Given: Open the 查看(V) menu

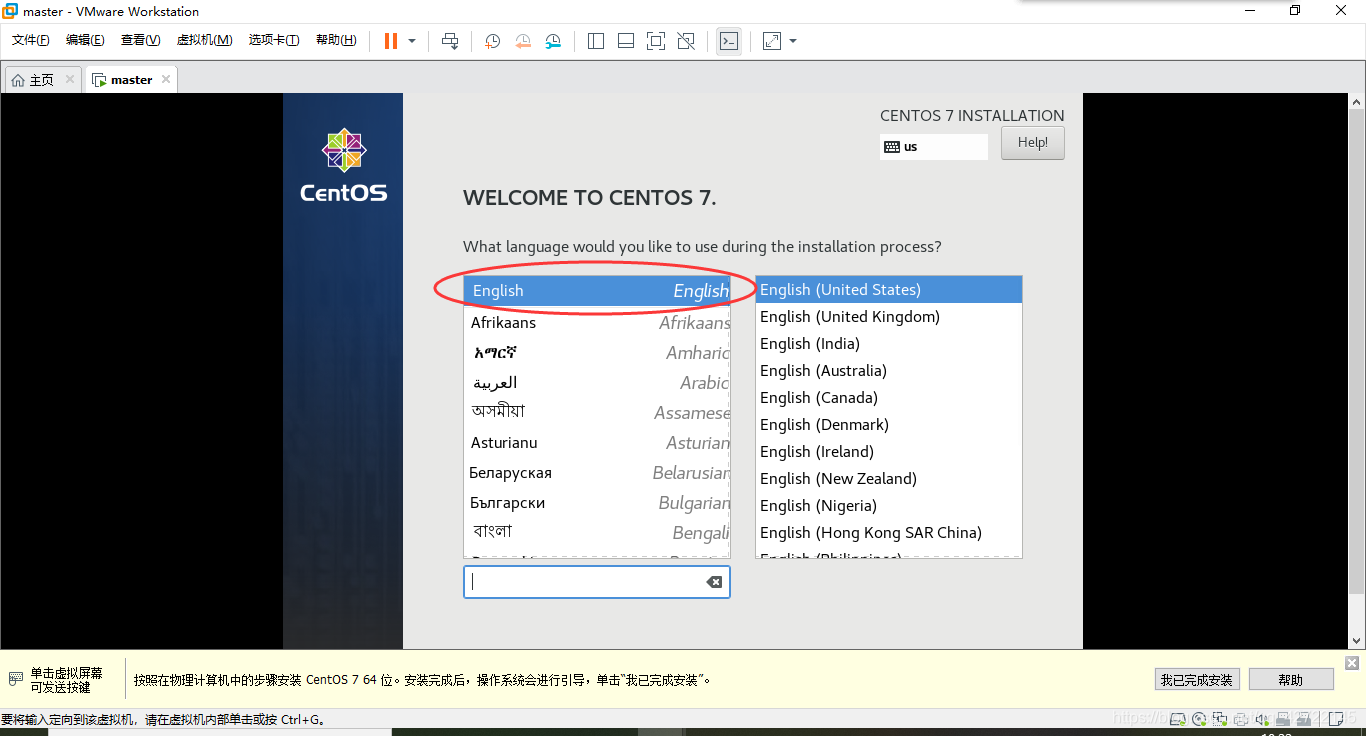Looking at the screenshot, I should pos(140,40).
